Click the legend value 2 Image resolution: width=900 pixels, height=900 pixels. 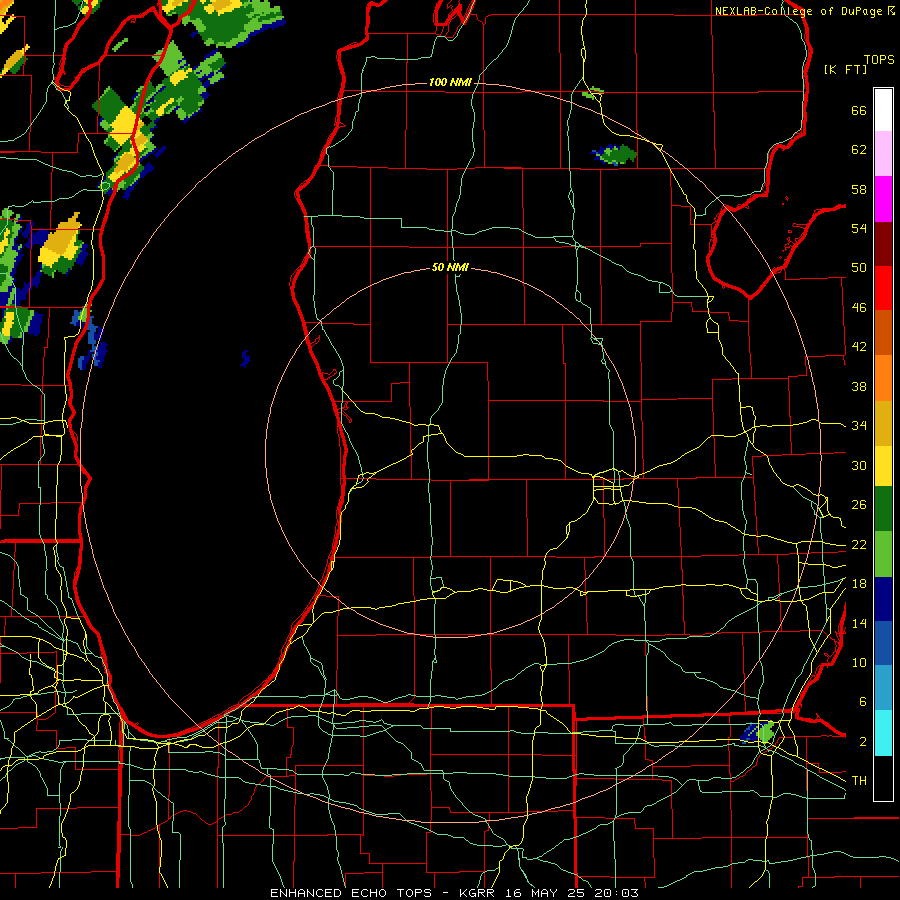coord(863,741)
